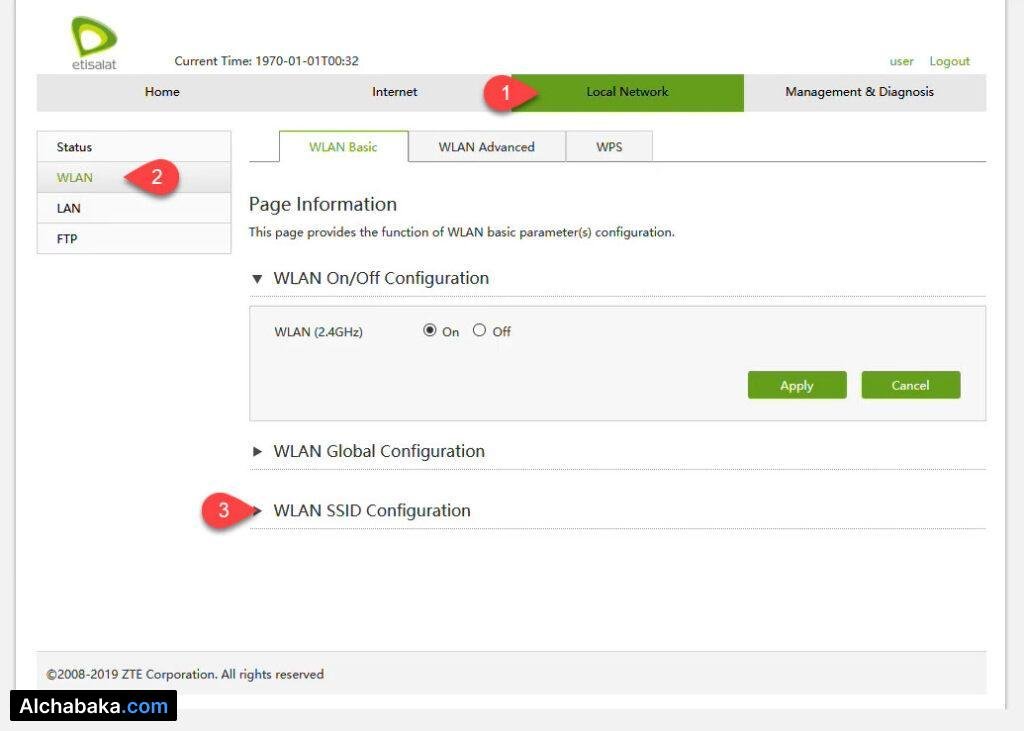Go to the Home tab

162,92
